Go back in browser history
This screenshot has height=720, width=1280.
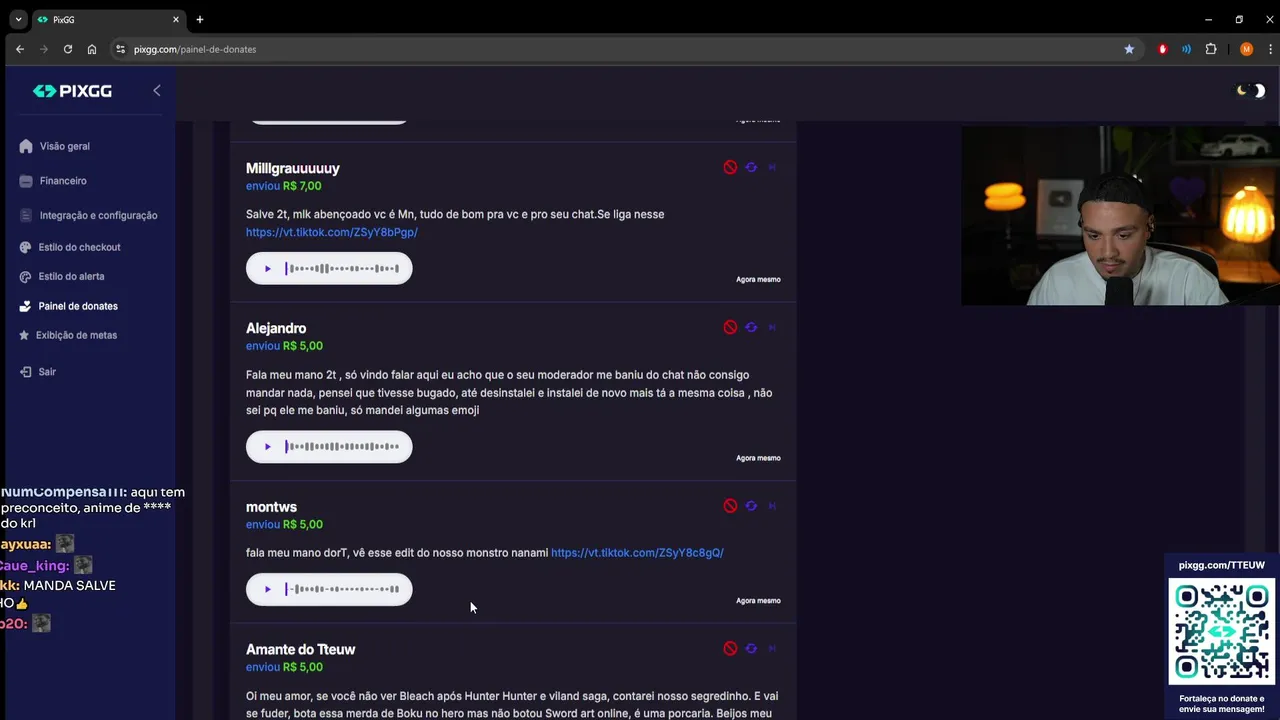20,49
